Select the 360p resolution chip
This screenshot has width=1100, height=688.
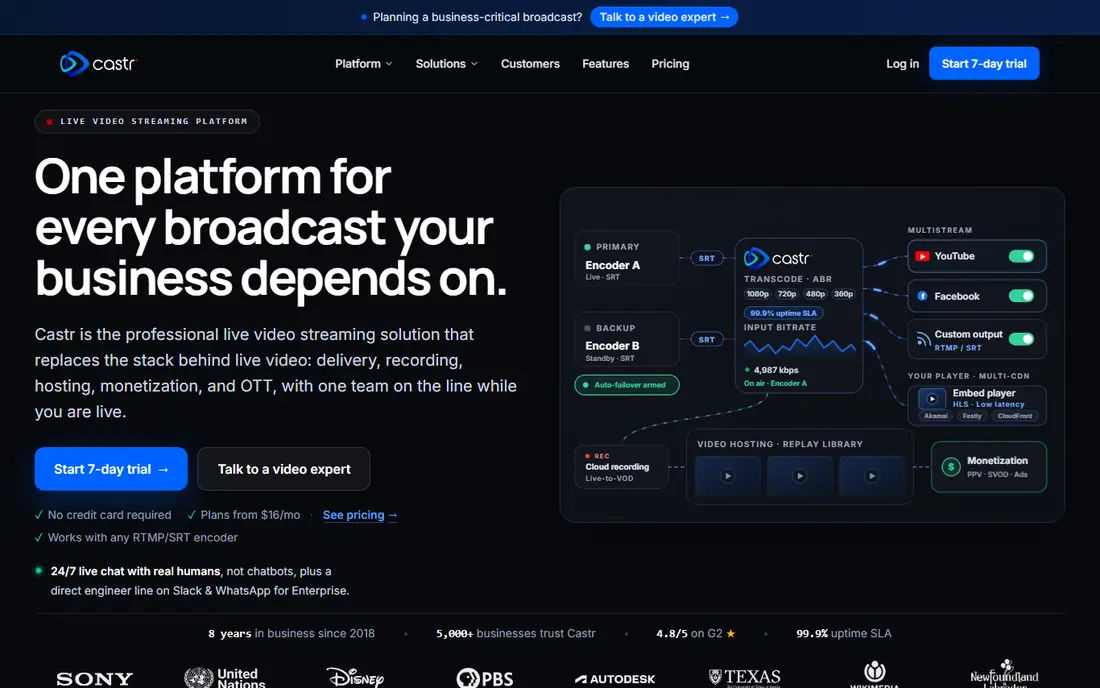(843, 295)
